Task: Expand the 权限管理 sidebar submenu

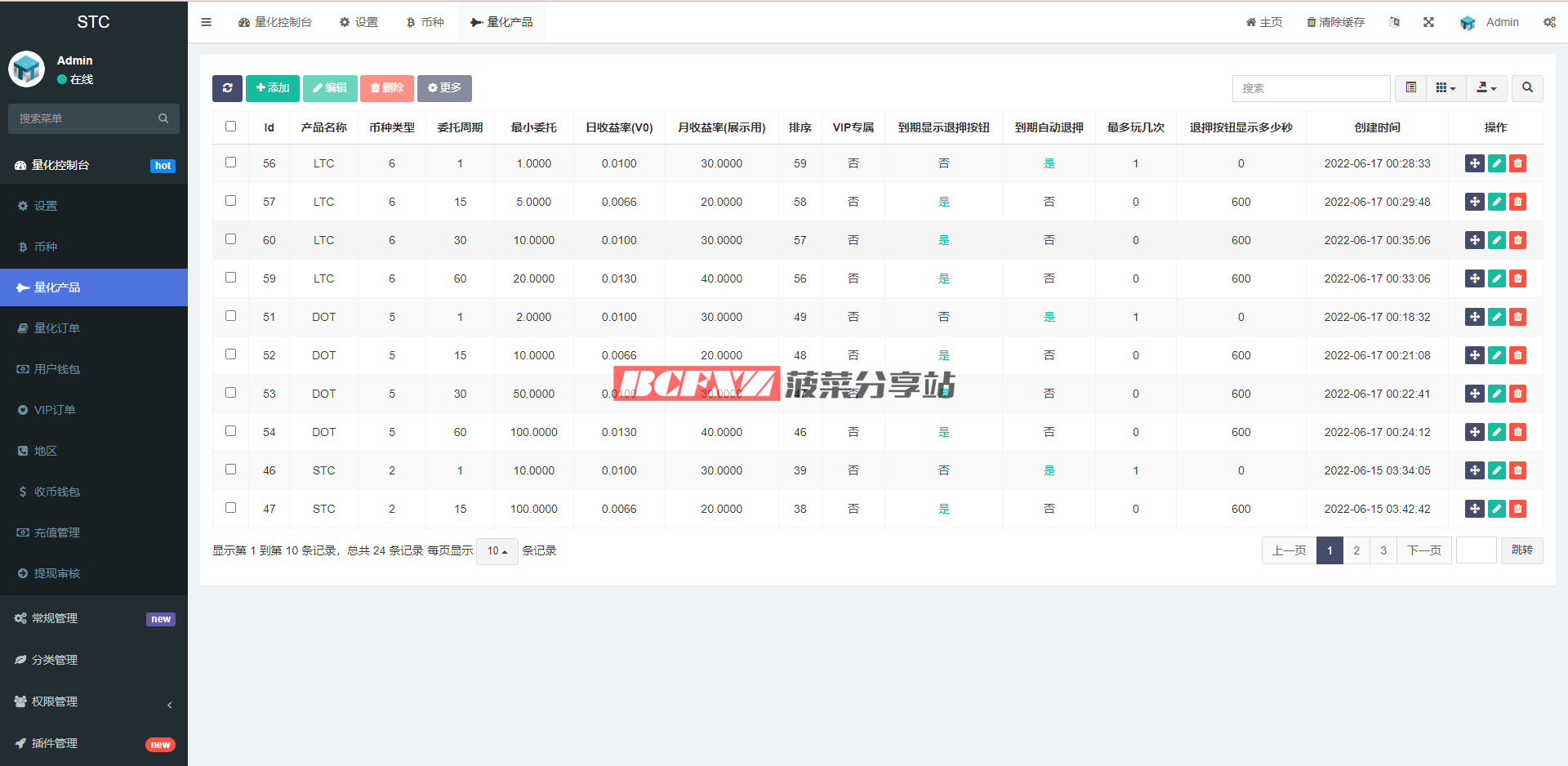Action: (x=94, y=701)
